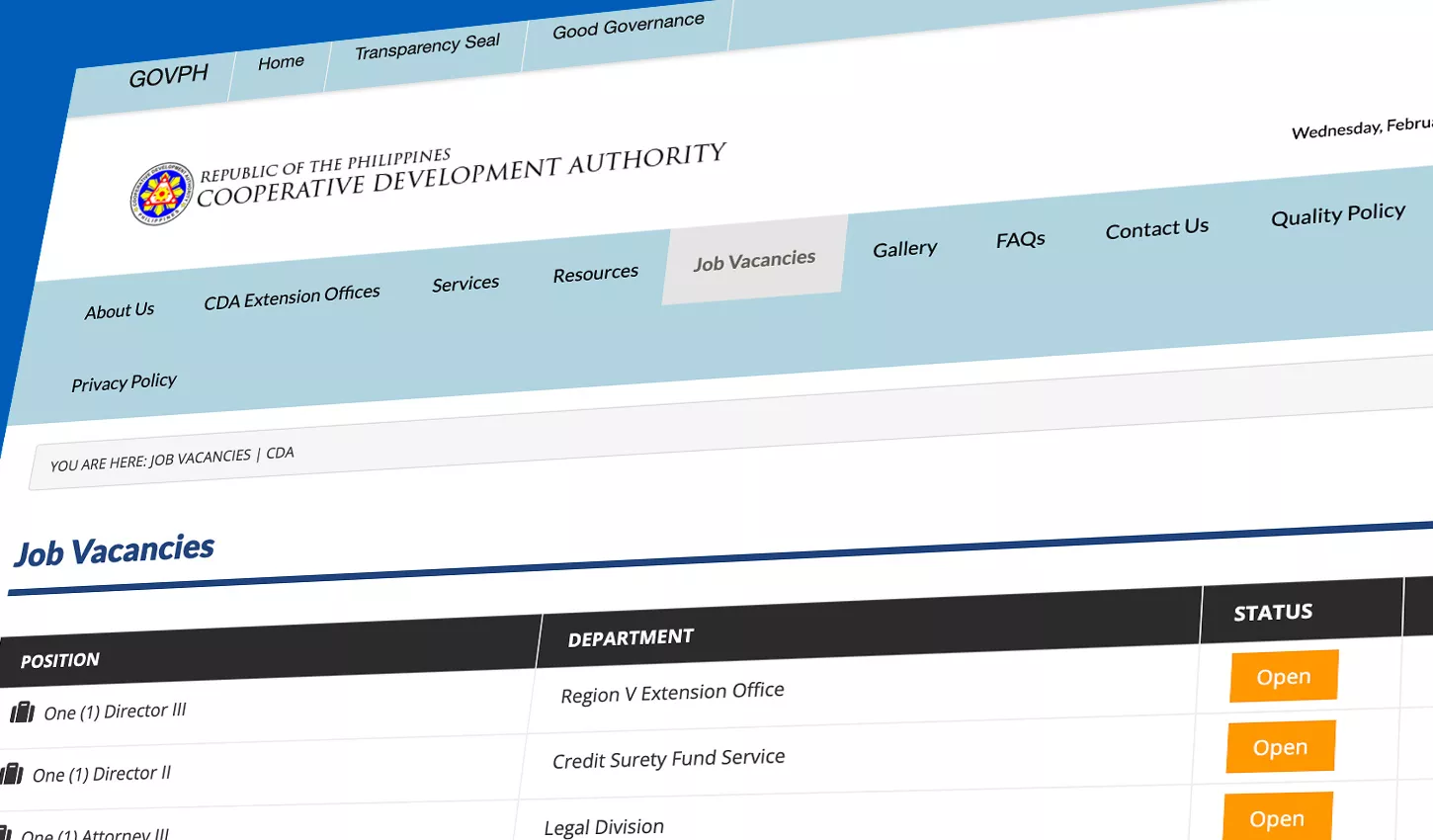
Task: Switch to the Gallery section
Action: click(903, 247)
